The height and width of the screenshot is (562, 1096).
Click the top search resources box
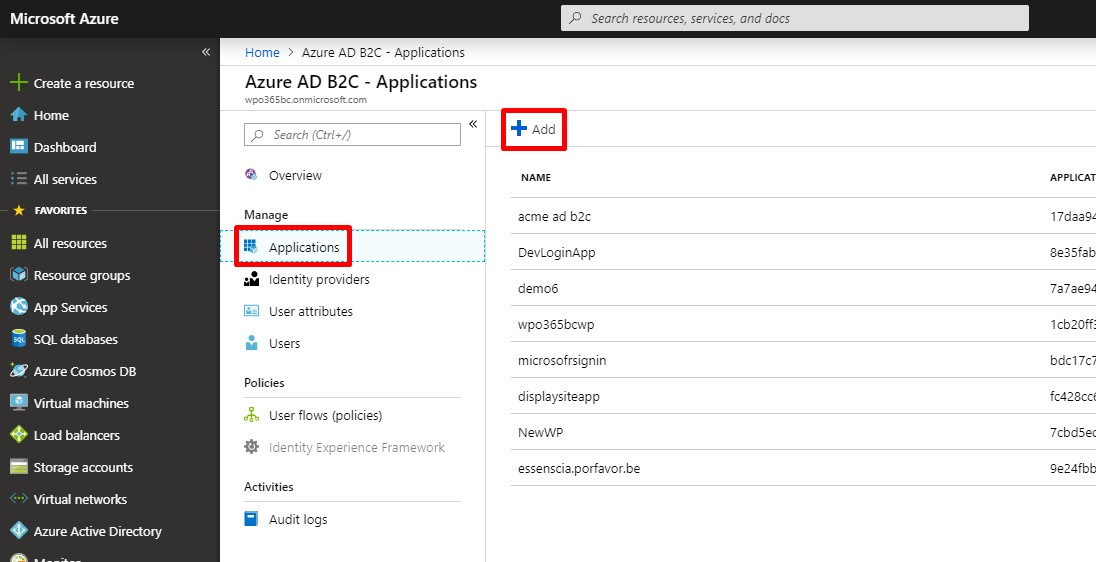tap(795, 19)
